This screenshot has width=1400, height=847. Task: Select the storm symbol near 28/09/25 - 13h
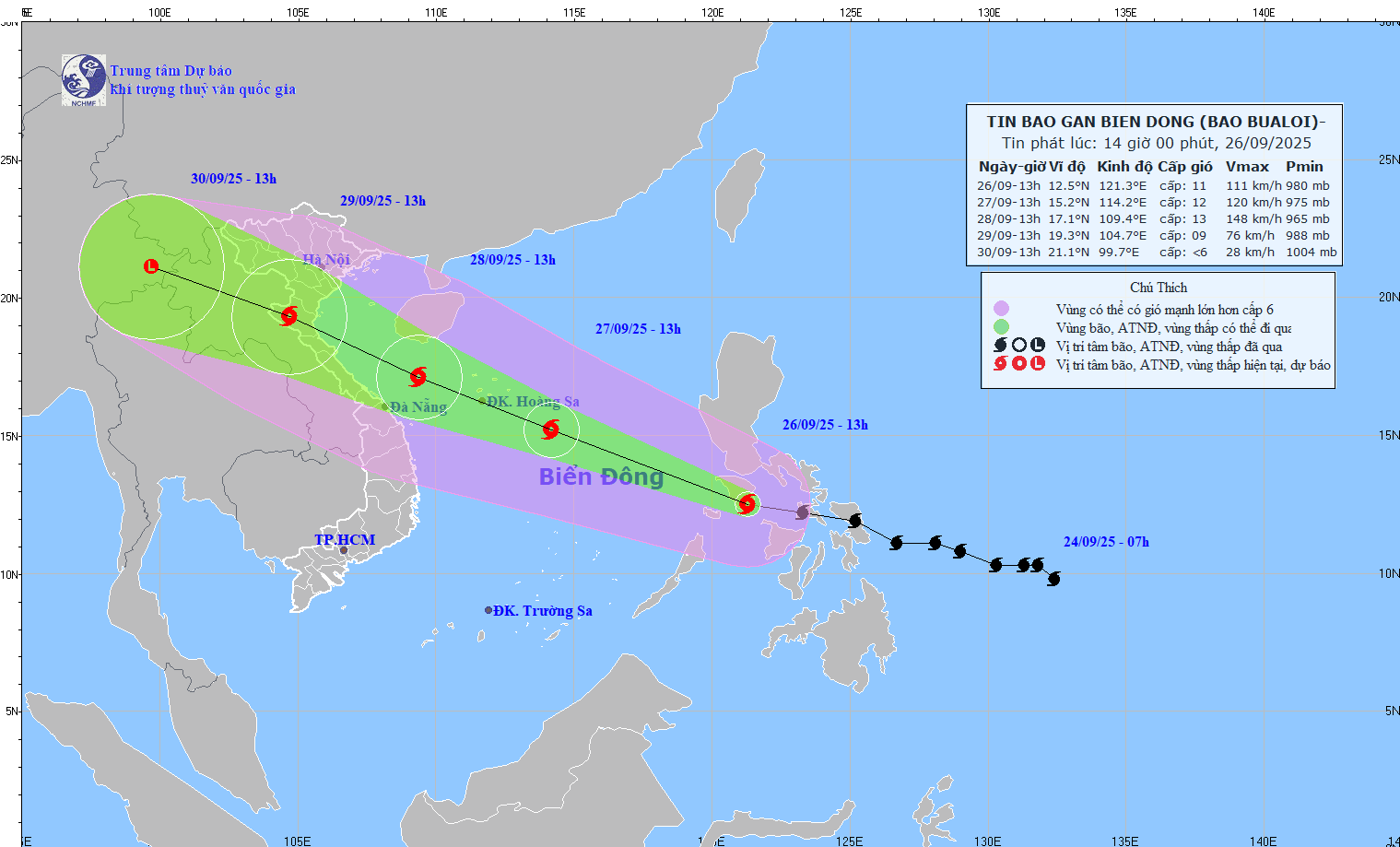pyautogui.click(x=419, y=374)
